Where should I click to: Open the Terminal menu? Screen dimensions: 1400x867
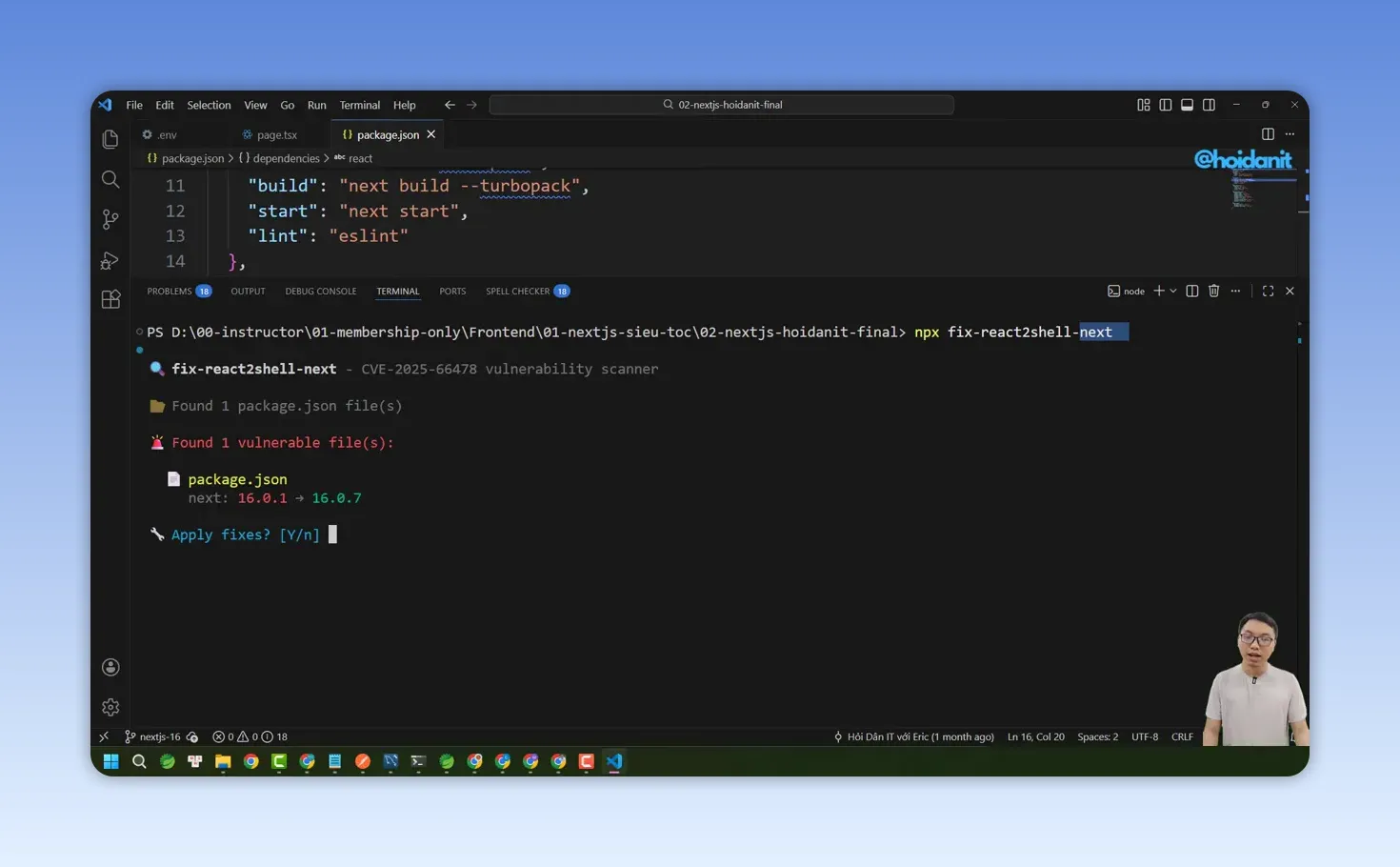(360, 105)
